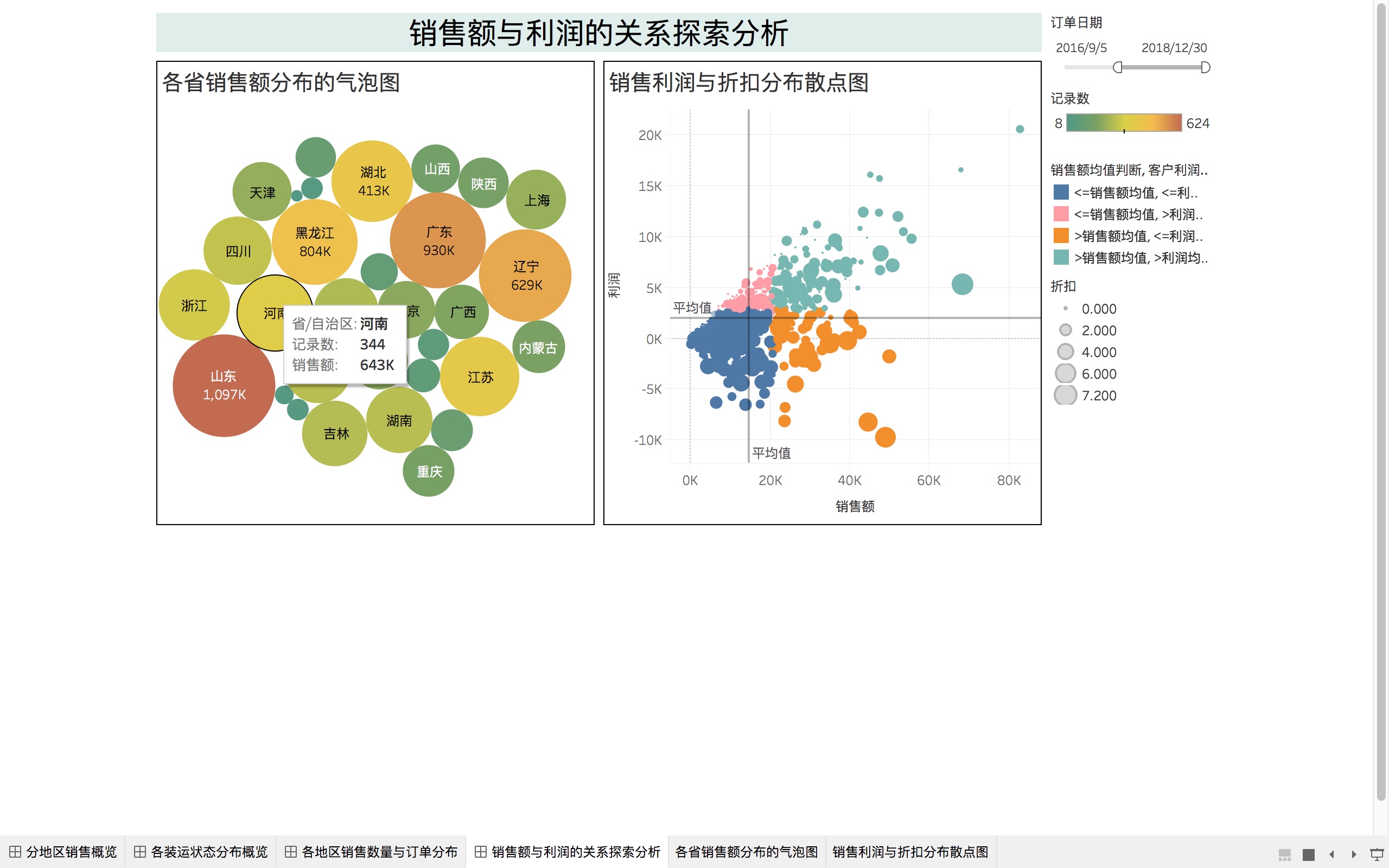Go to the previous sheet arrow
Viewport: 1389px width, 868px height.
click(1331, 854)
